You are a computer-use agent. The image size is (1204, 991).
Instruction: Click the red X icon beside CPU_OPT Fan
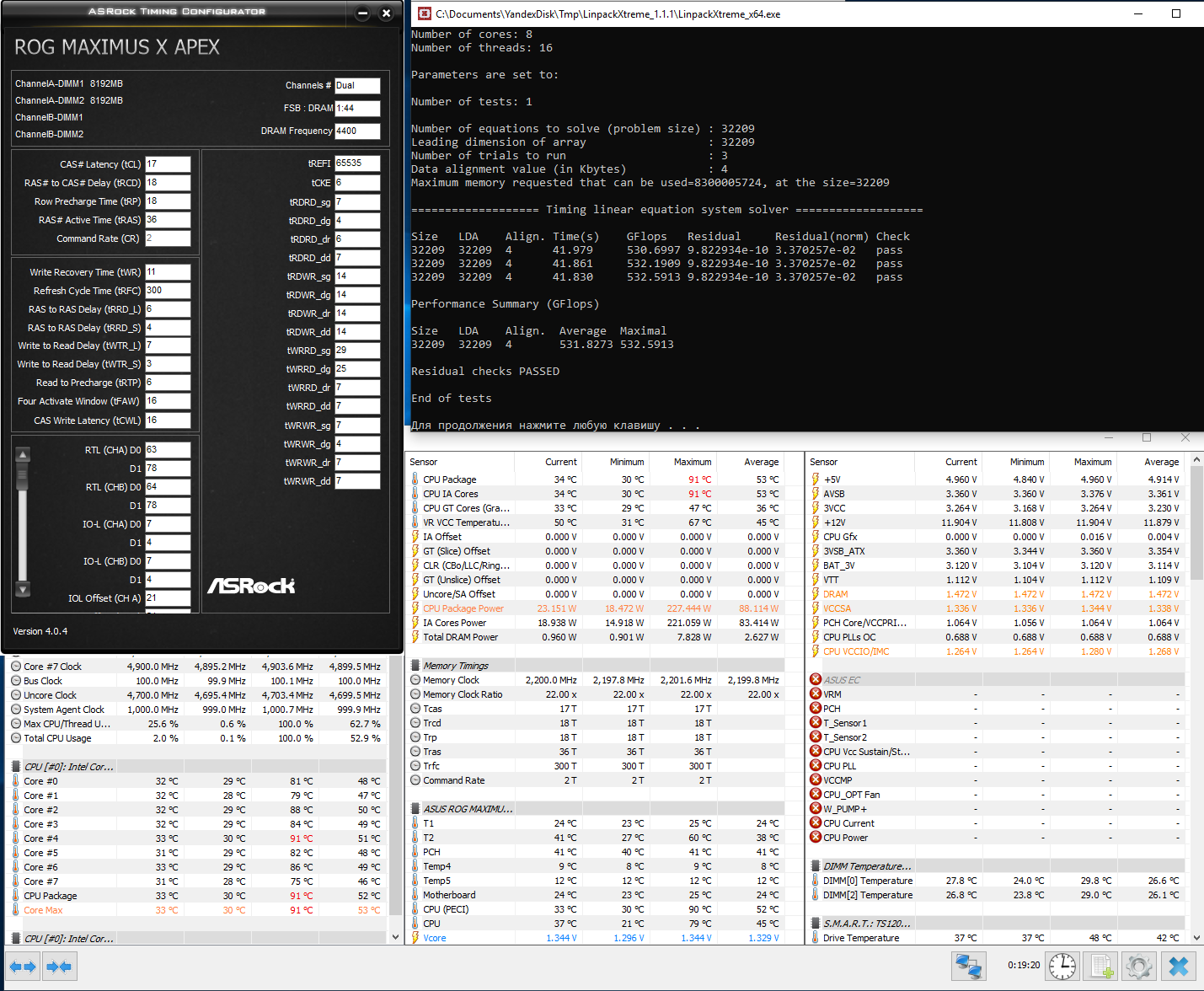[x=816, y=795]
